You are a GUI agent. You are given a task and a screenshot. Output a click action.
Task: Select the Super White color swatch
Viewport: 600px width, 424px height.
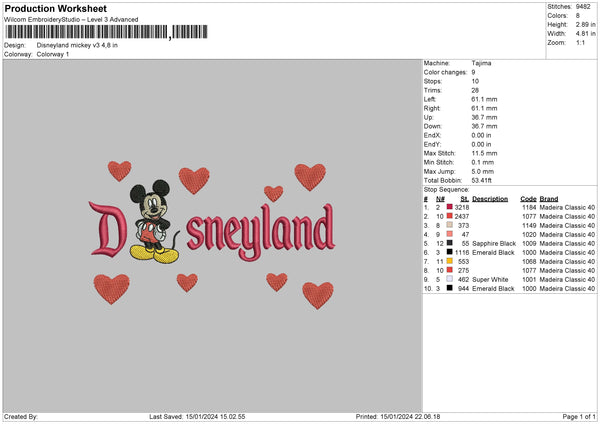450,279
